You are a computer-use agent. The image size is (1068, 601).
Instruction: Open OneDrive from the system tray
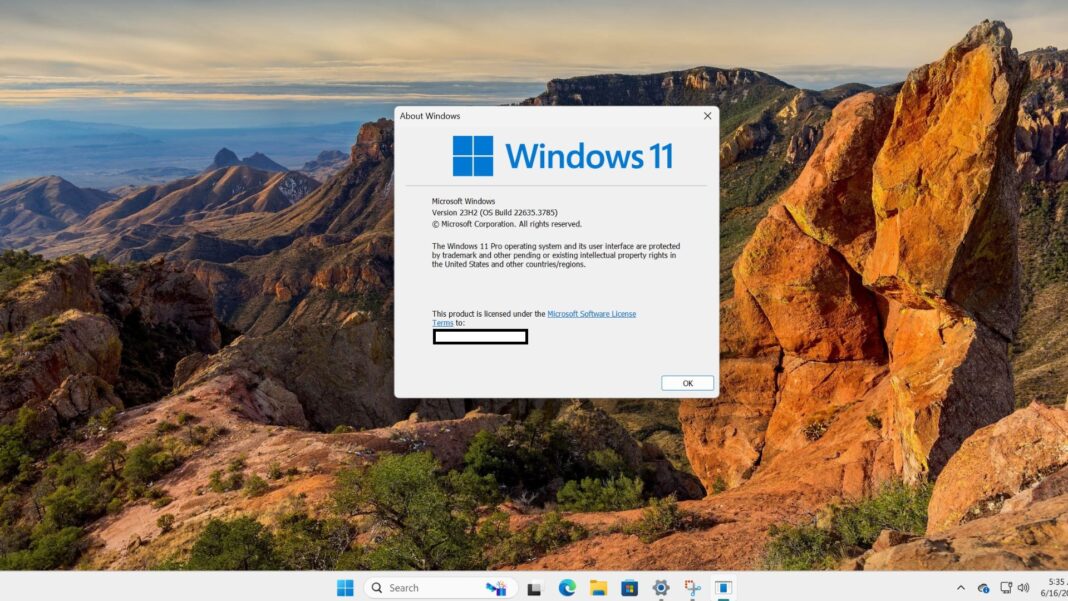(x=984, y=587)
